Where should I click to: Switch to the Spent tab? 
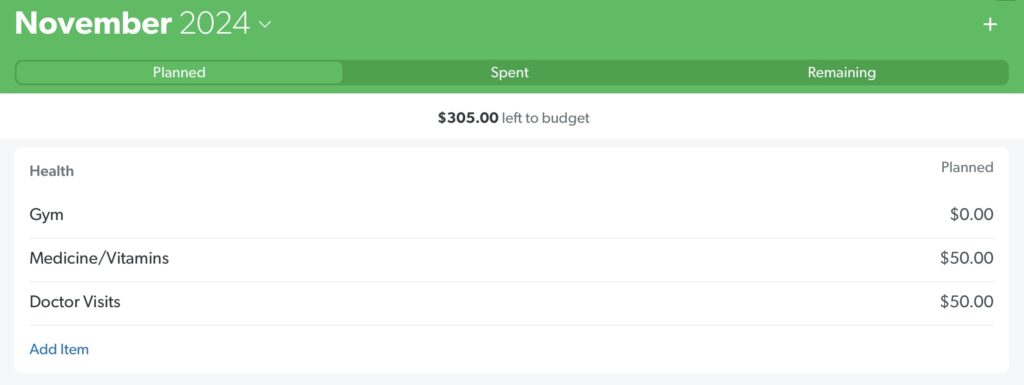(509, 72)
